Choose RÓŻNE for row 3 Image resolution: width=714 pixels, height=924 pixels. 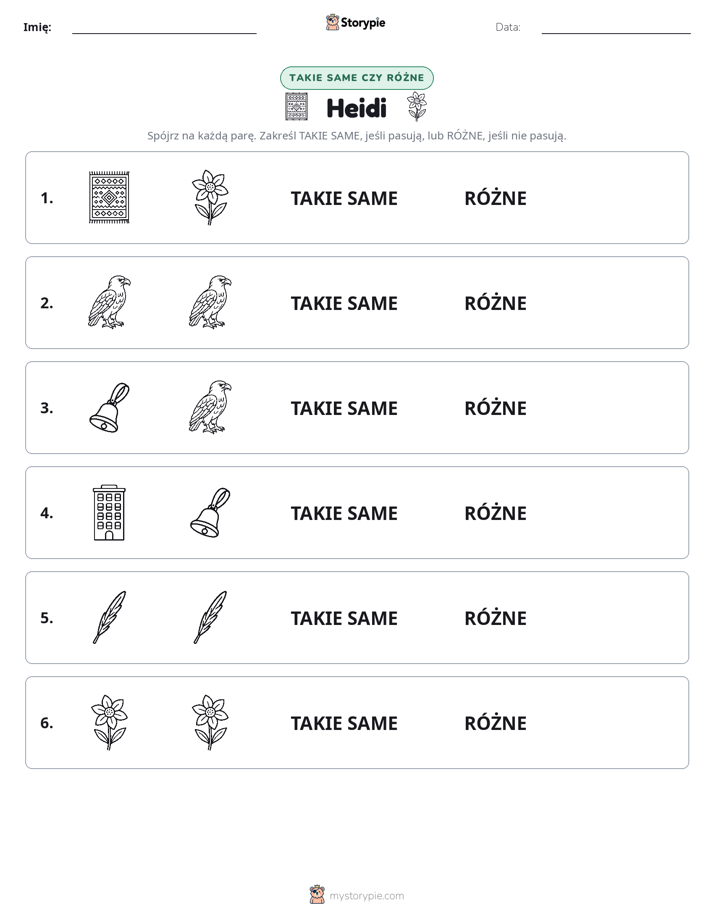click(x=495, y=408)
